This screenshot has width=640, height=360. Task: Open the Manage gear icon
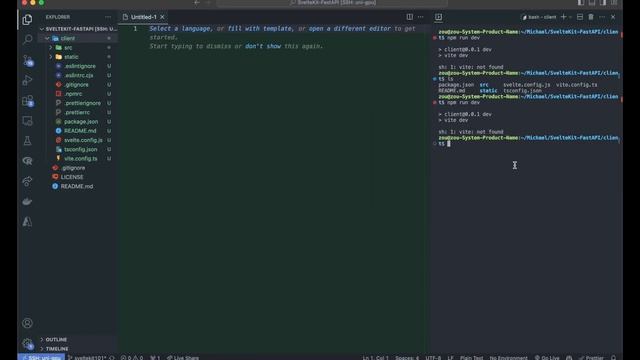tap(27, 344)
